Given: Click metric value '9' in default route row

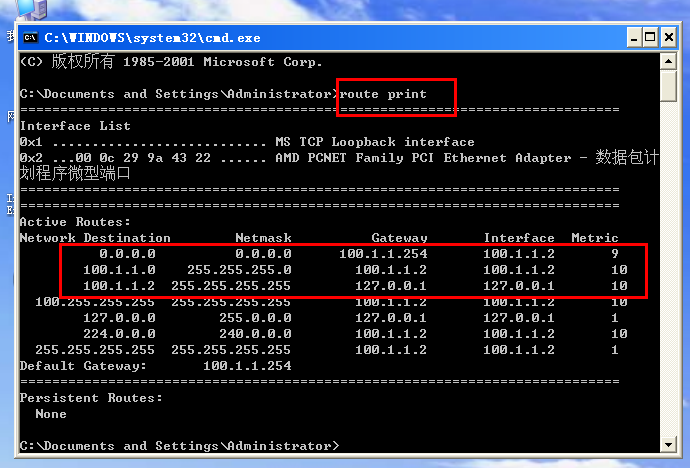Looking at the screenshot, I should [615, 254].
